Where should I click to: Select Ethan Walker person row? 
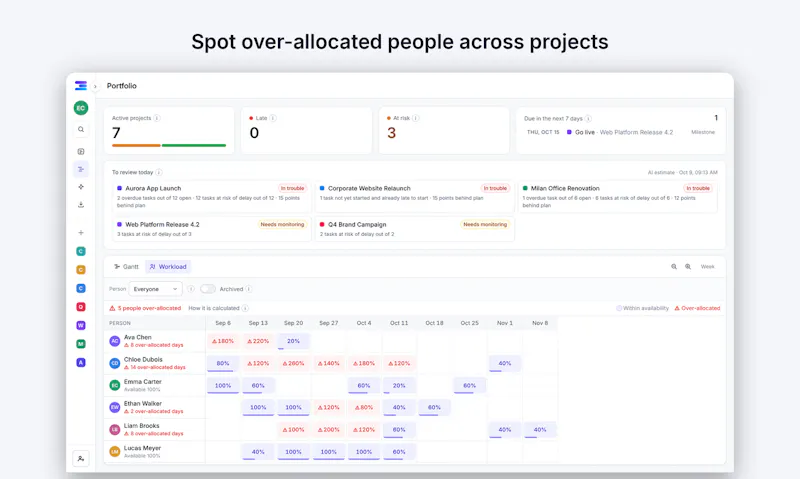pos(155,407)
